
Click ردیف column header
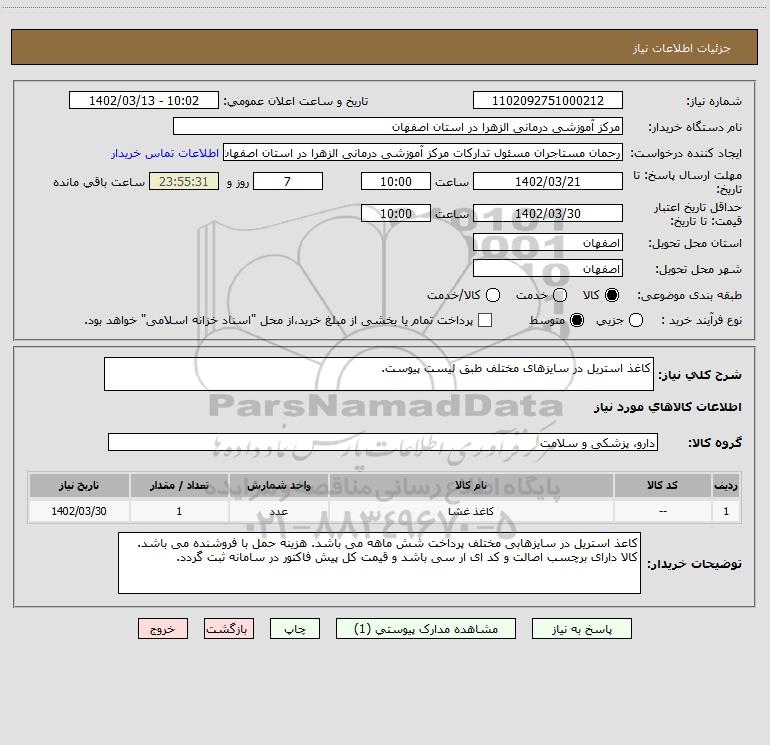coord(726,485)
